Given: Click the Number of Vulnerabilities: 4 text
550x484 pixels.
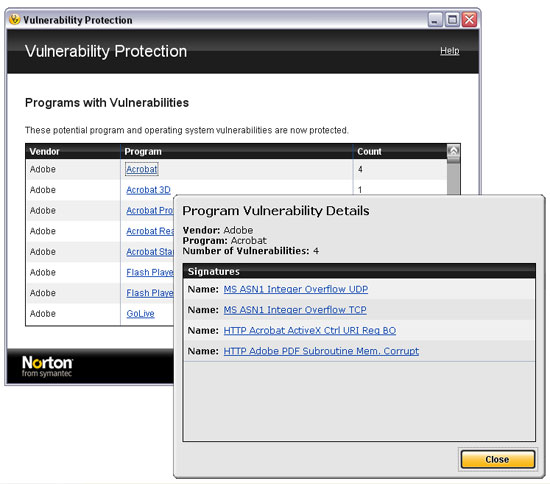Looking at the screenshot, I should (x=250, y=251).
